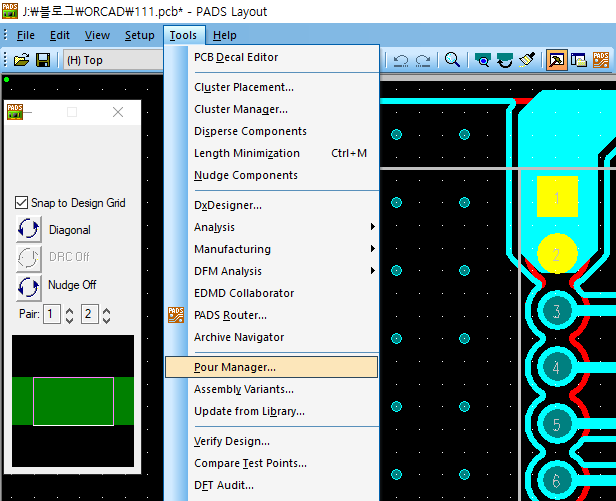This screenshot has width=616, height=501.
Task: Open the File menu
Action: pyautogui.click(x=26, y=35)
